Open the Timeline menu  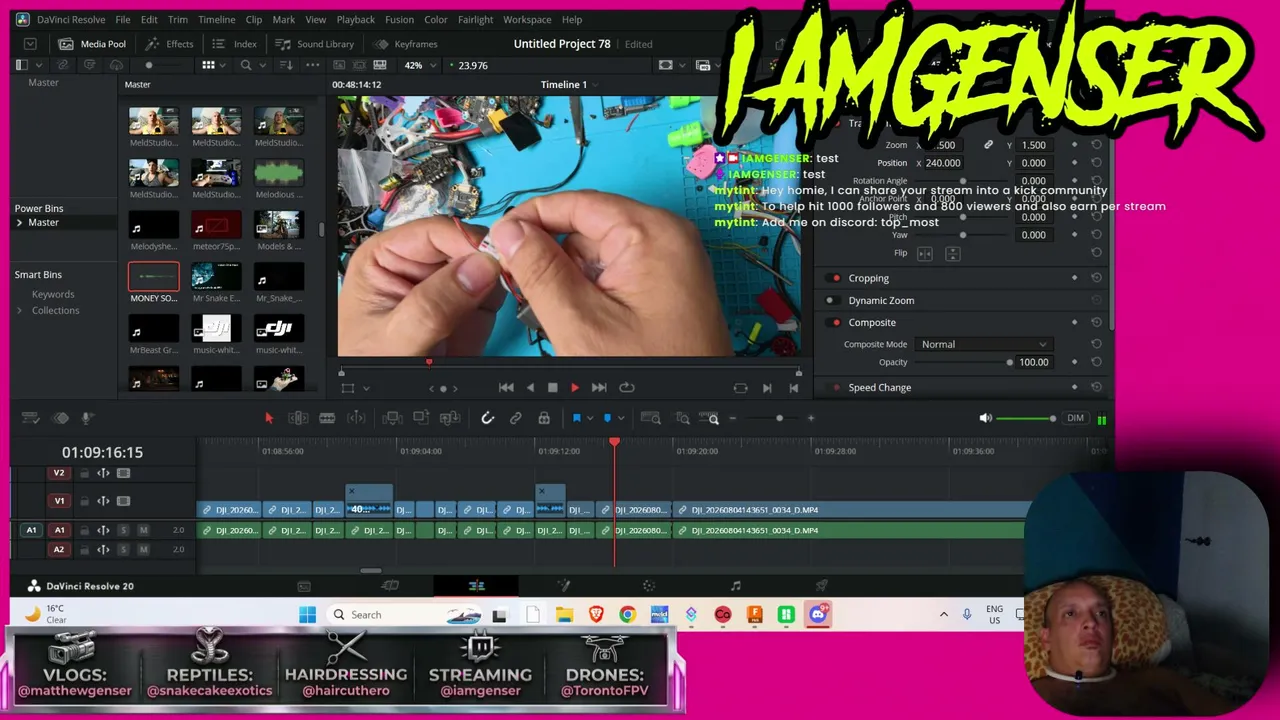pos(216,19)
